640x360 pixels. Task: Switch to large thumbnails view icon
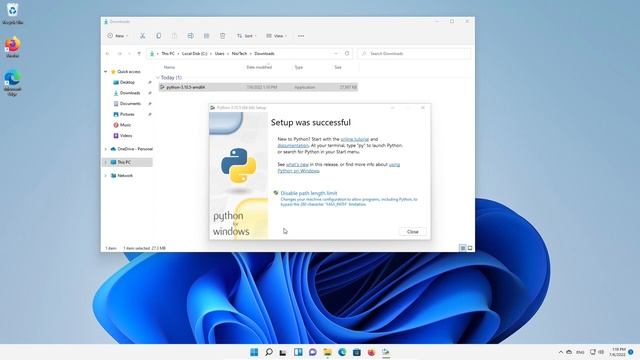(470, 248)
